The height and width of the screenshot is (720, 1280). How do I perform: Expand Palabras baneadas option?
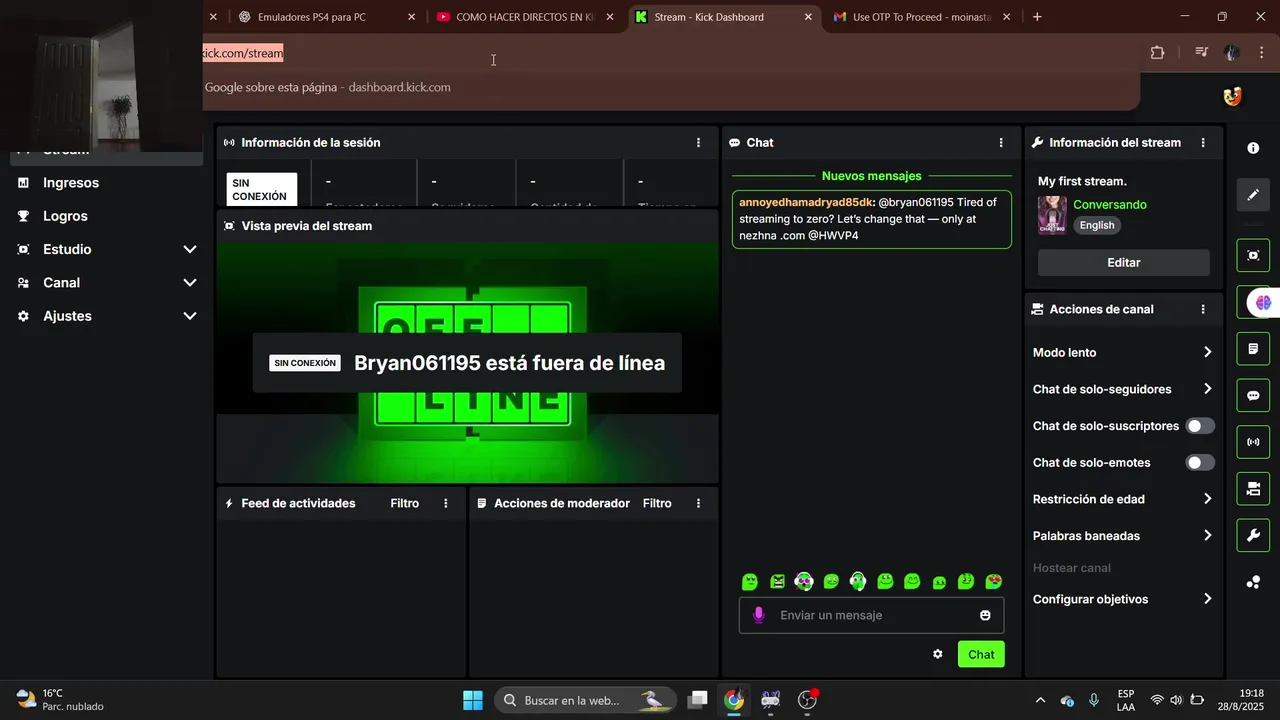pos(1123,536)
